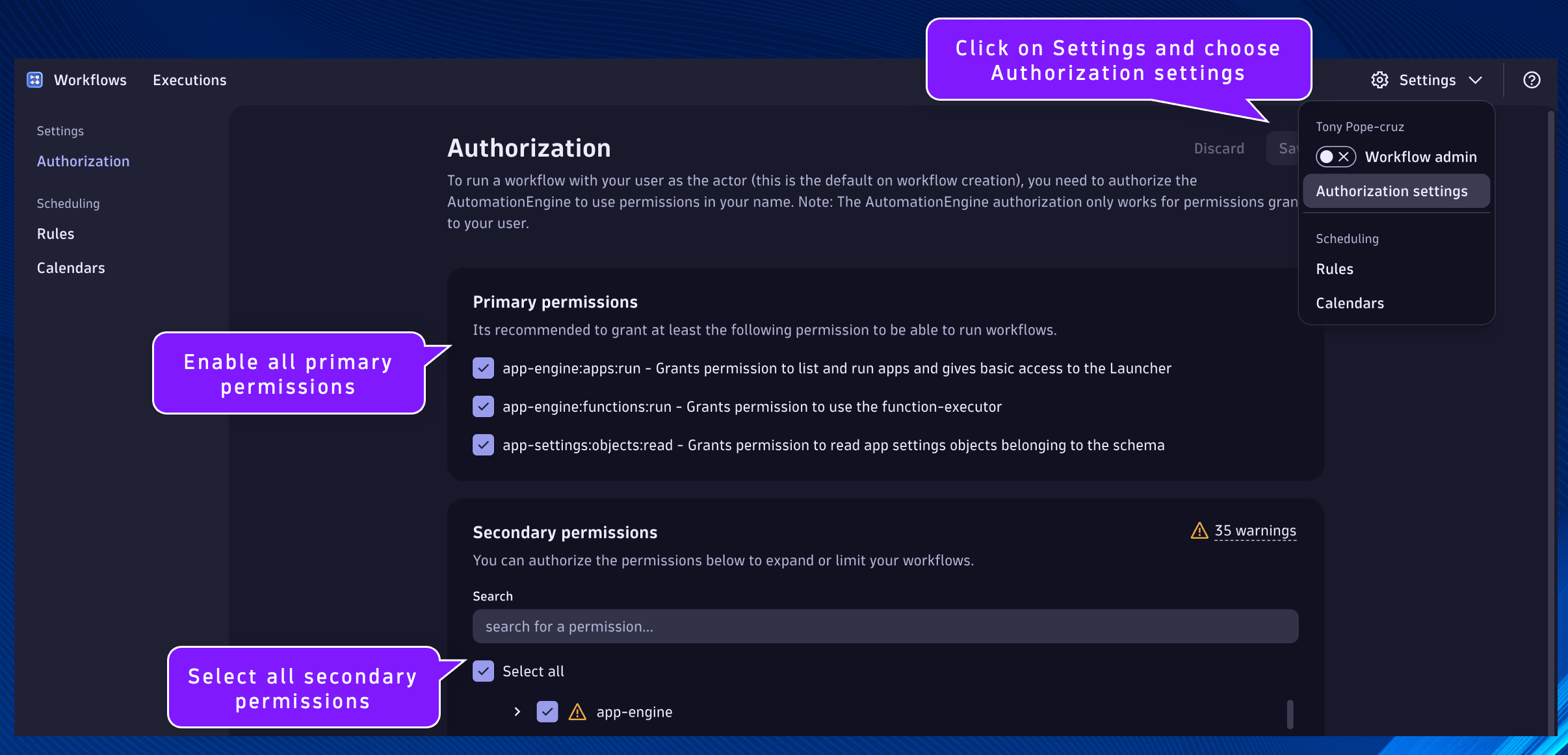Select Rules in the Settings dropdown
This screenshot has height=755, width=1568.
[1335, 269]
